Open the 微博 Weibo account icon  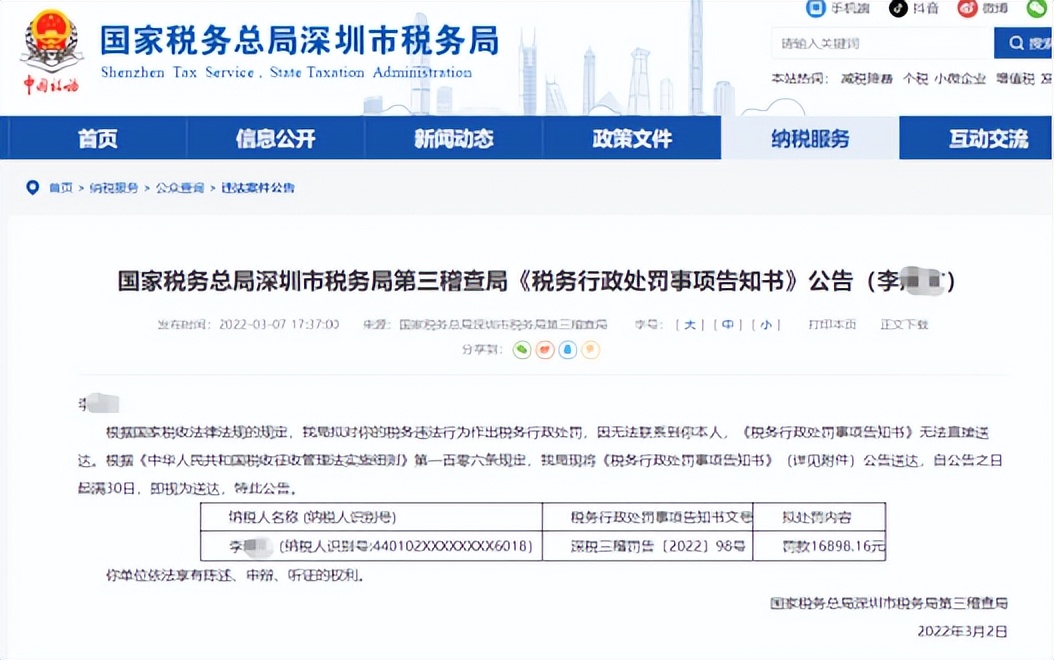[x=967, y=9]
